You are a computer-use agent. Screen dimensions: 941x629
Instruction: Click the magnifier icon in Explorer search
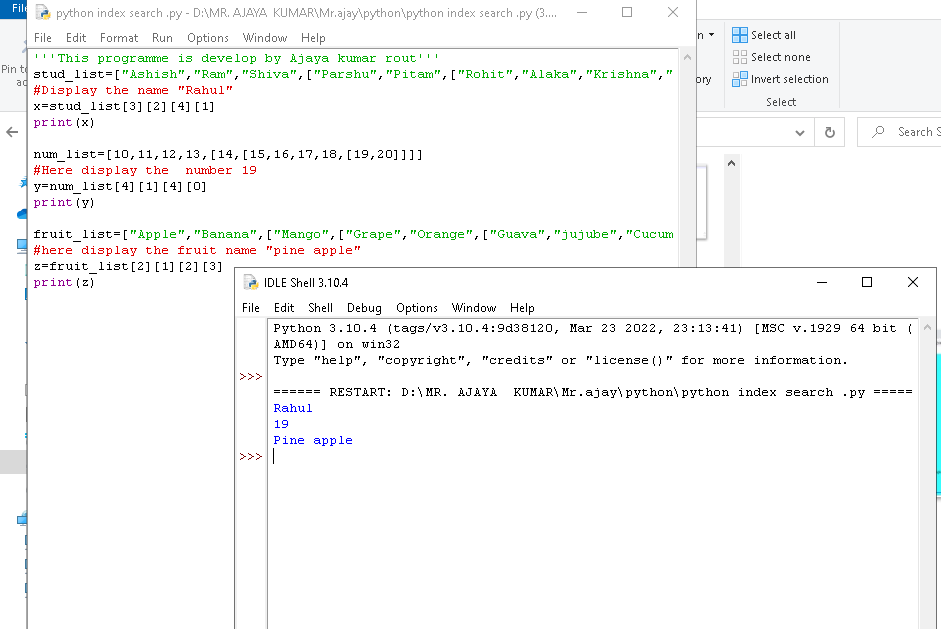[878, 132]
